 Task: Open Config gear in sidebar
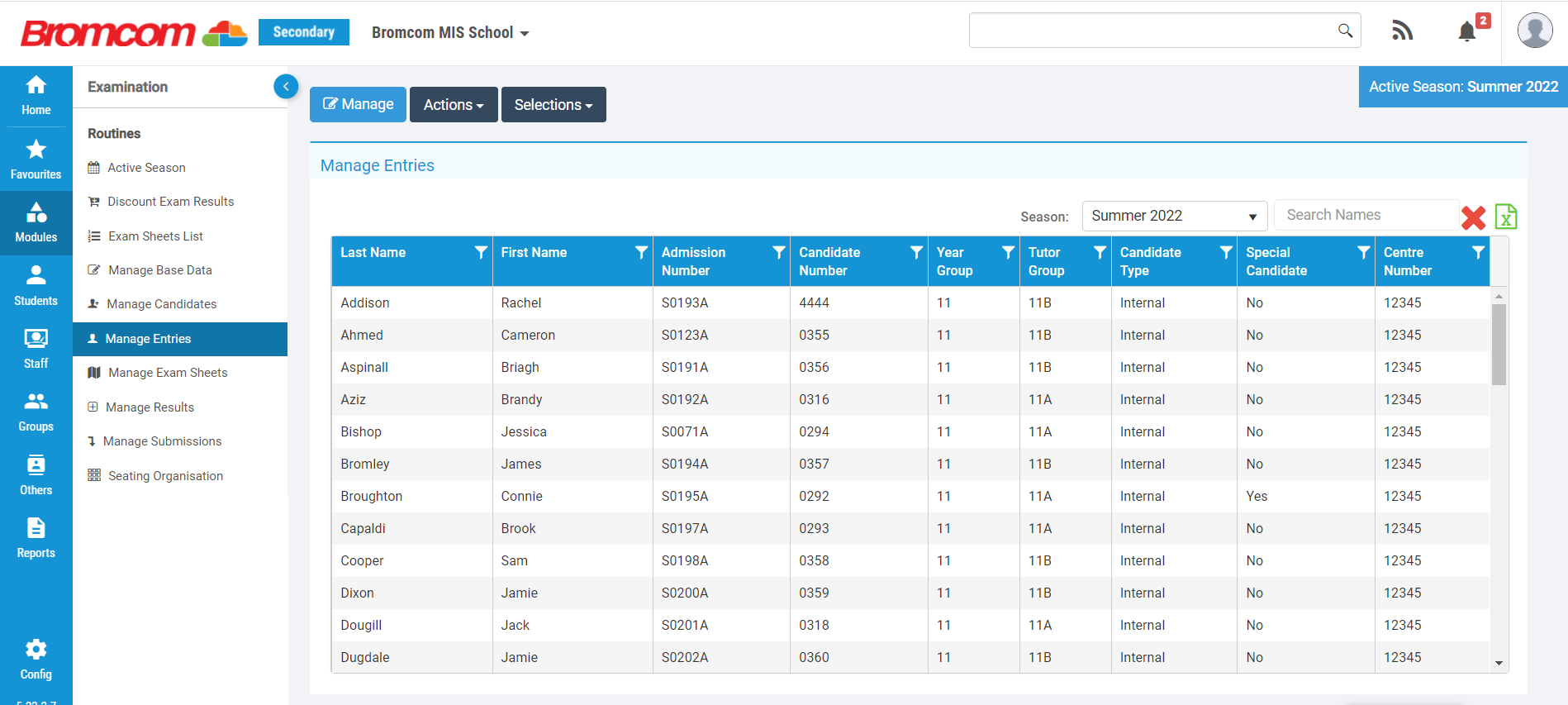(x=36, y=659)
